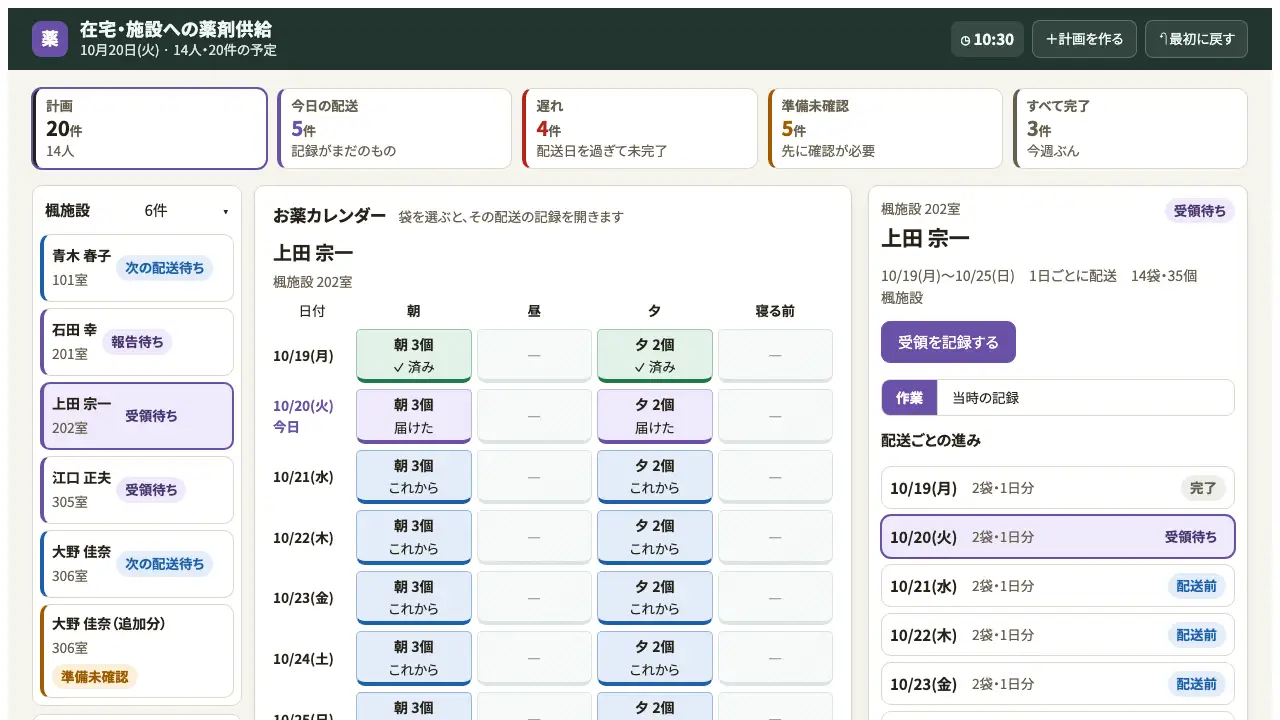Select today's morning bag marked 届けた
This screenshot has width=1280, height=720.
[414, 416]
